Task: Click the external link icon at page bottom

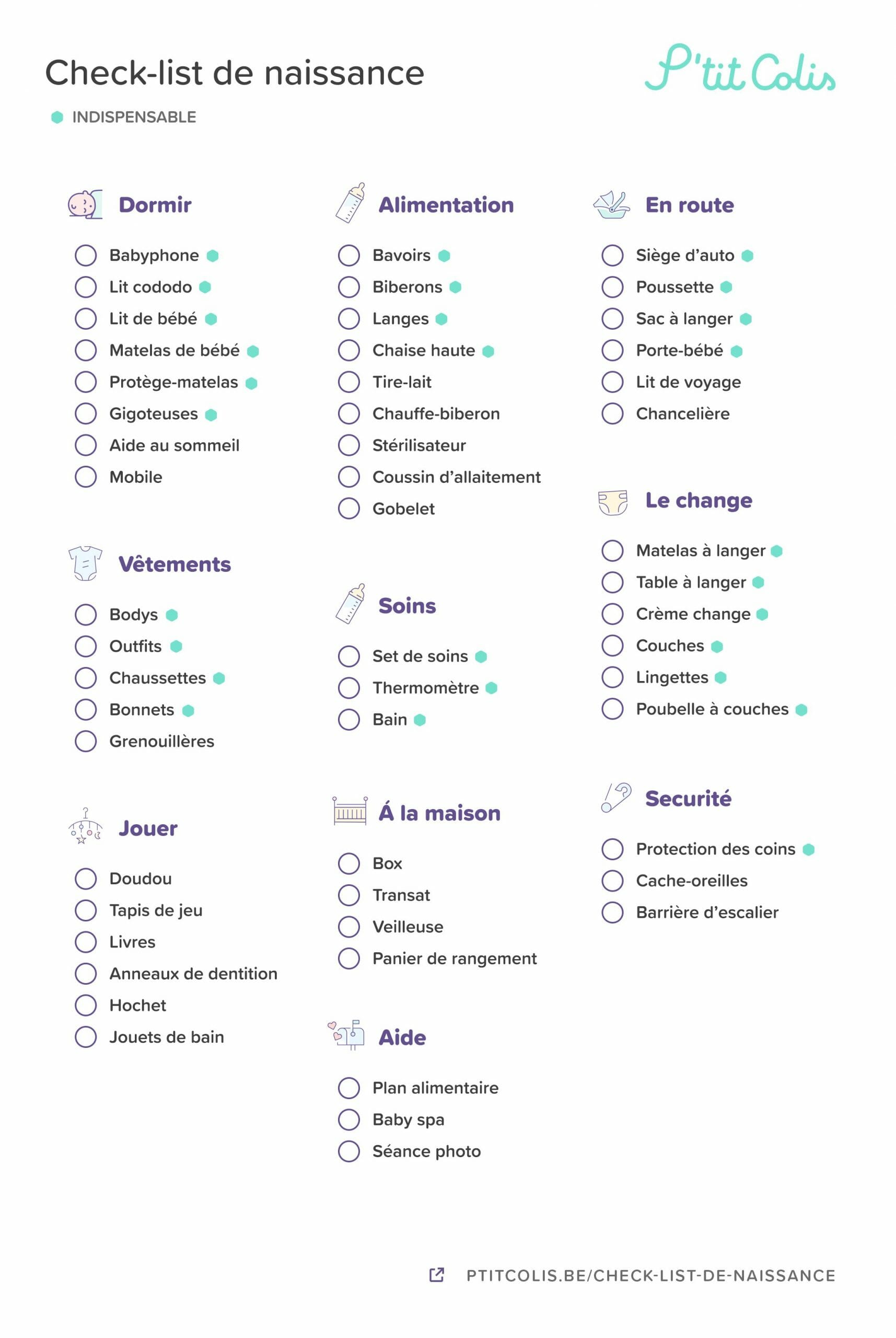Action: coord(437,1275)
